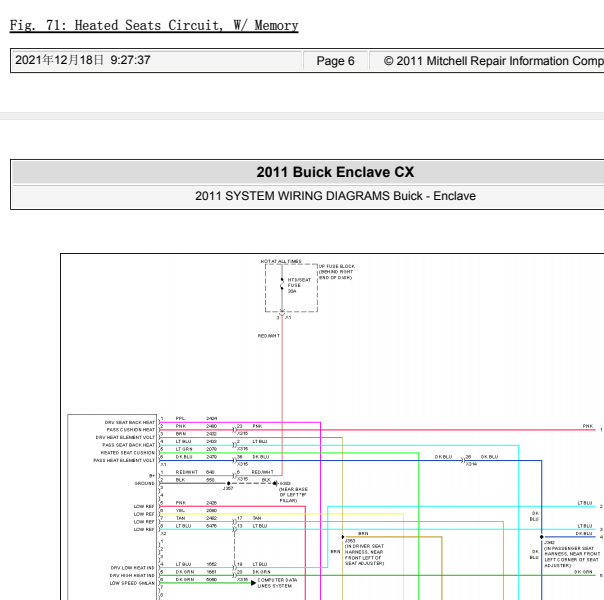Image resolution: width=604 pixels, height=600 pixels.
Task: Open the Fig. 71 Heated Seats Circuit link
Action: click(154, 25)
